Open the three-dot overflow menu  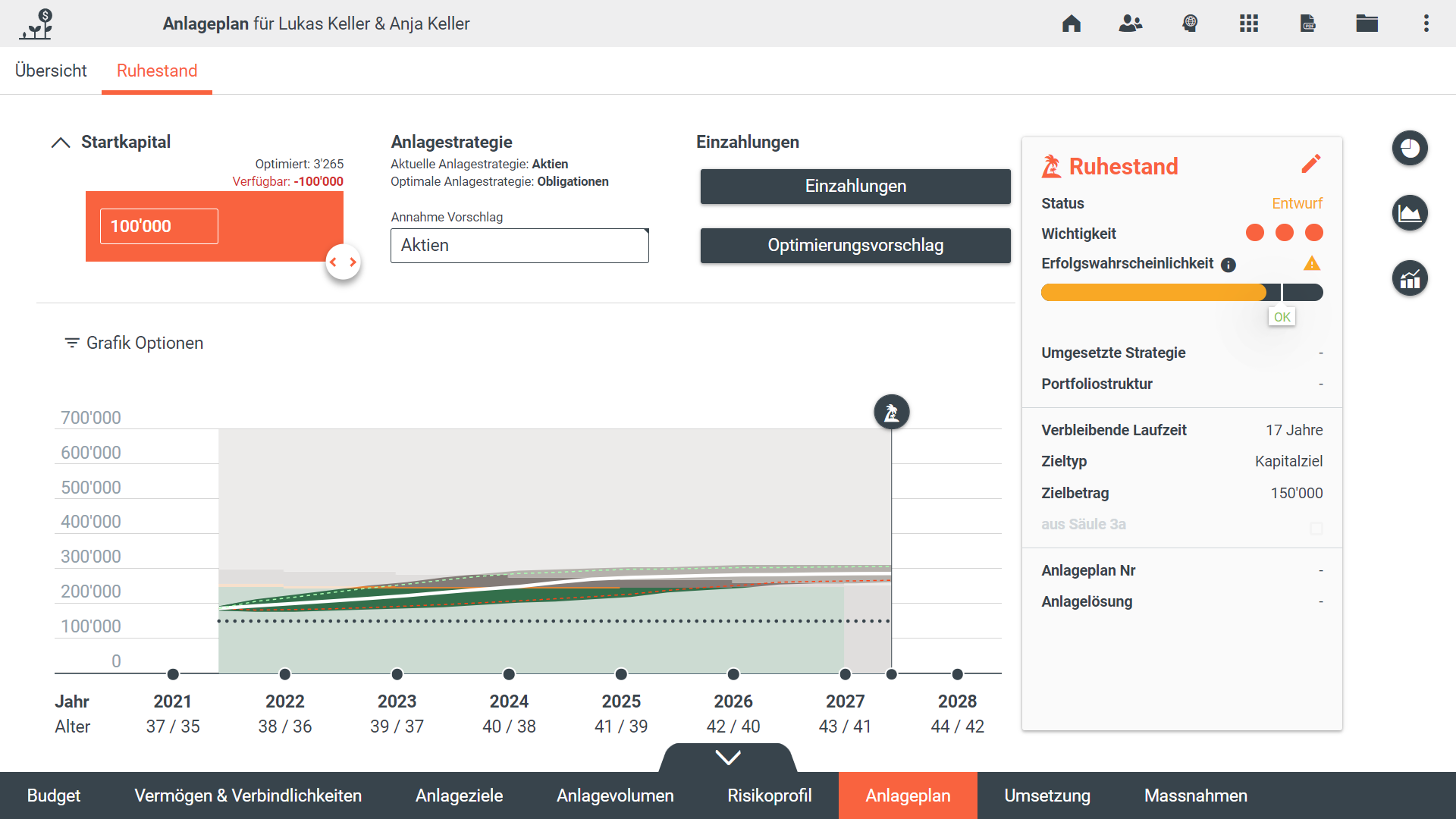[1426, 24]
